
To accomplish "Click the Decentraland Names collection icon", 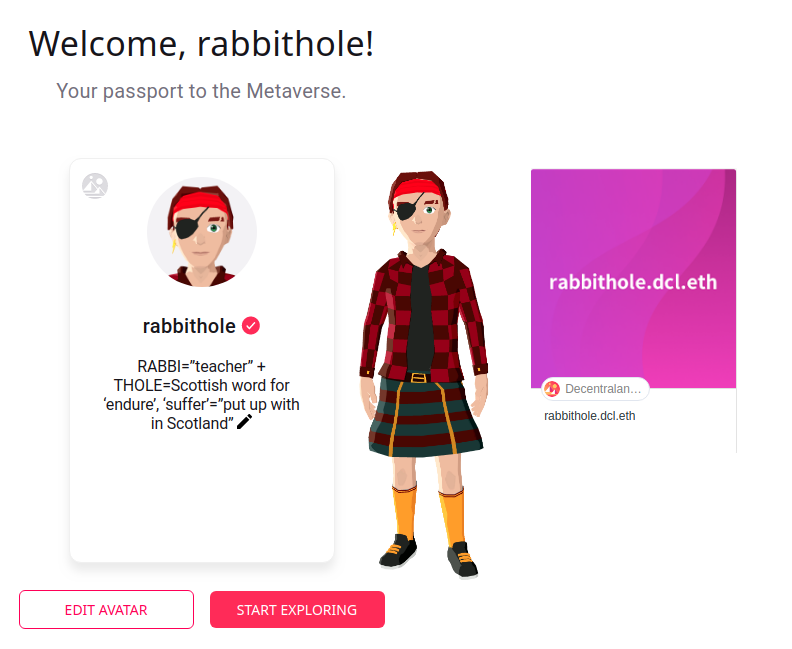I will coord(552,389).
